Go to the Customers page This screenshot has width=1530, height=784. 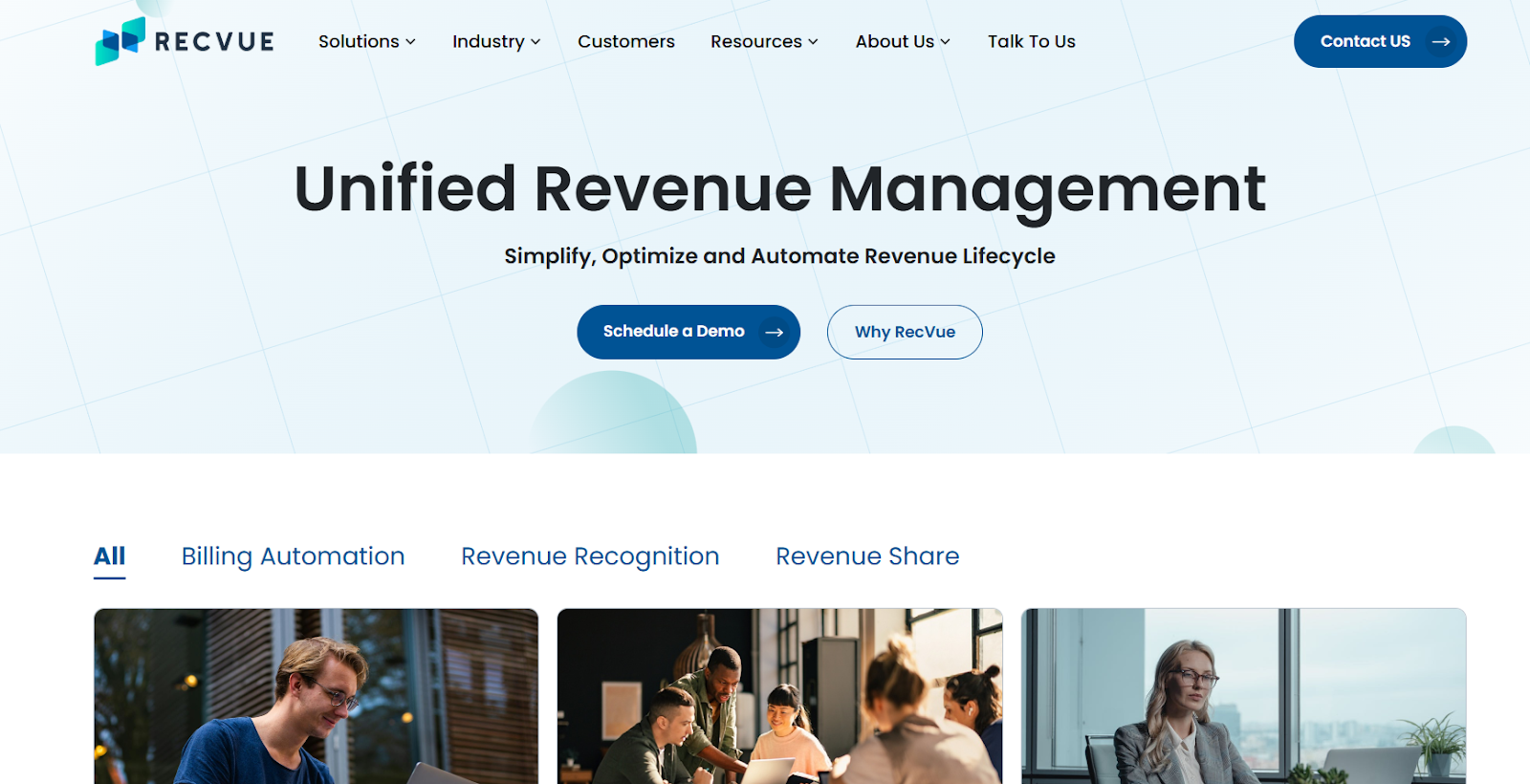(626, 41)
